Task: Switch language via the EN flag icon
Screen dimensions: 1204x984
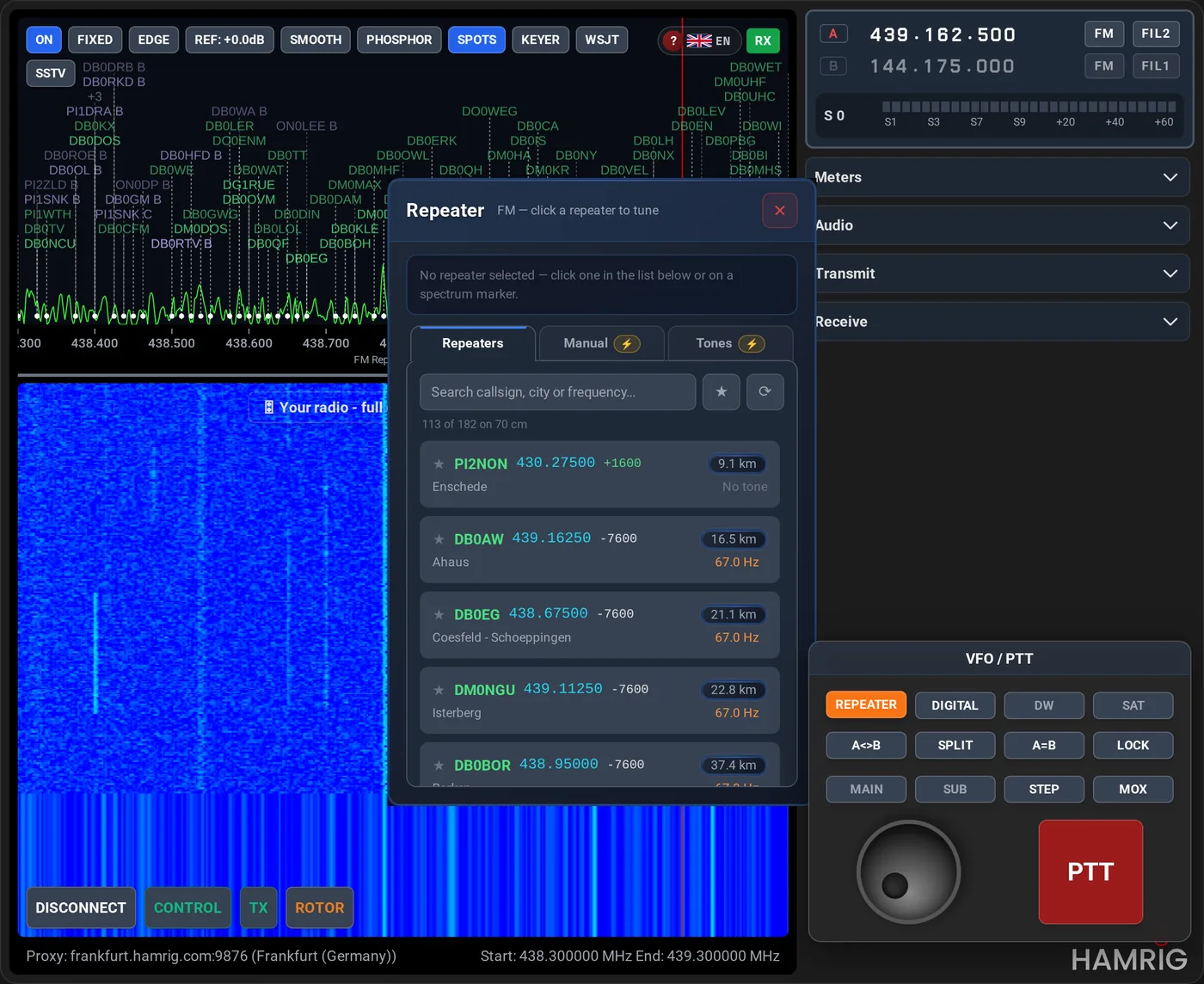Action: [709, 40]
